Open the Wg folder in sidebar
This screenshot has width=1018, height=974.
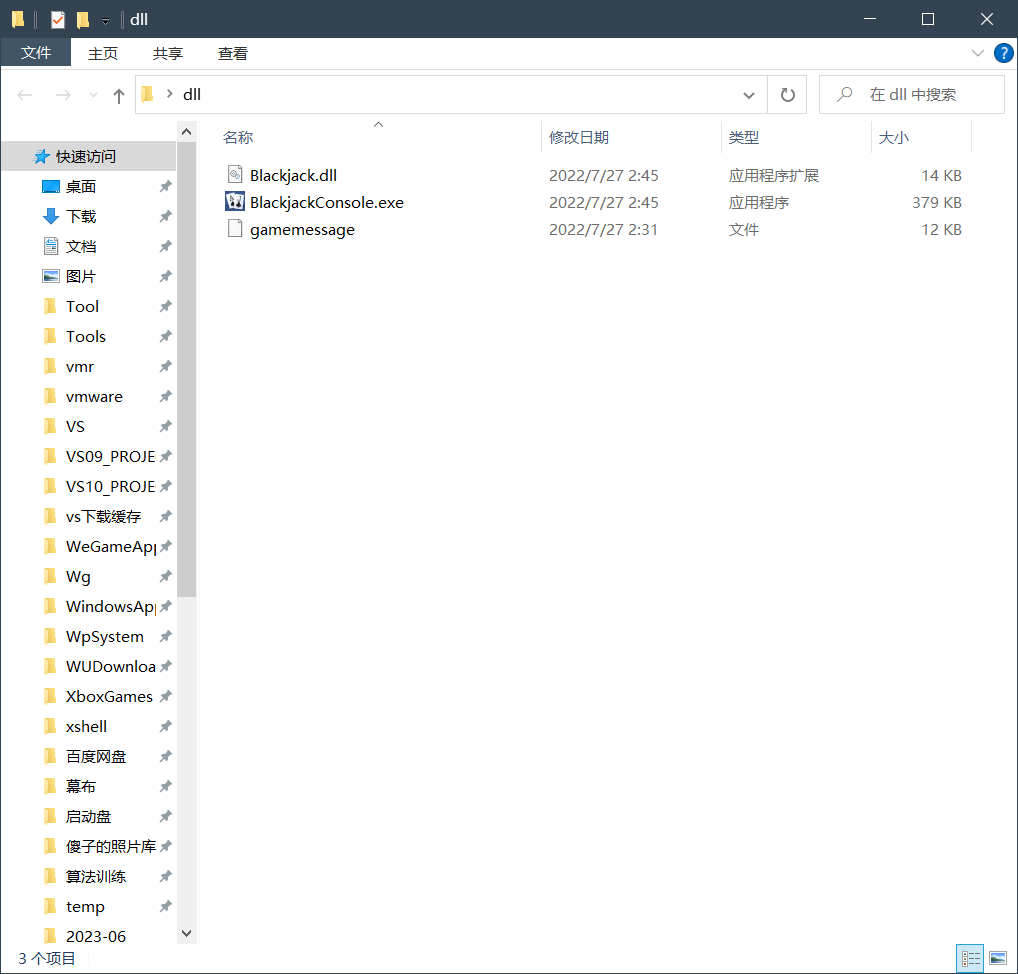point(78,576)
